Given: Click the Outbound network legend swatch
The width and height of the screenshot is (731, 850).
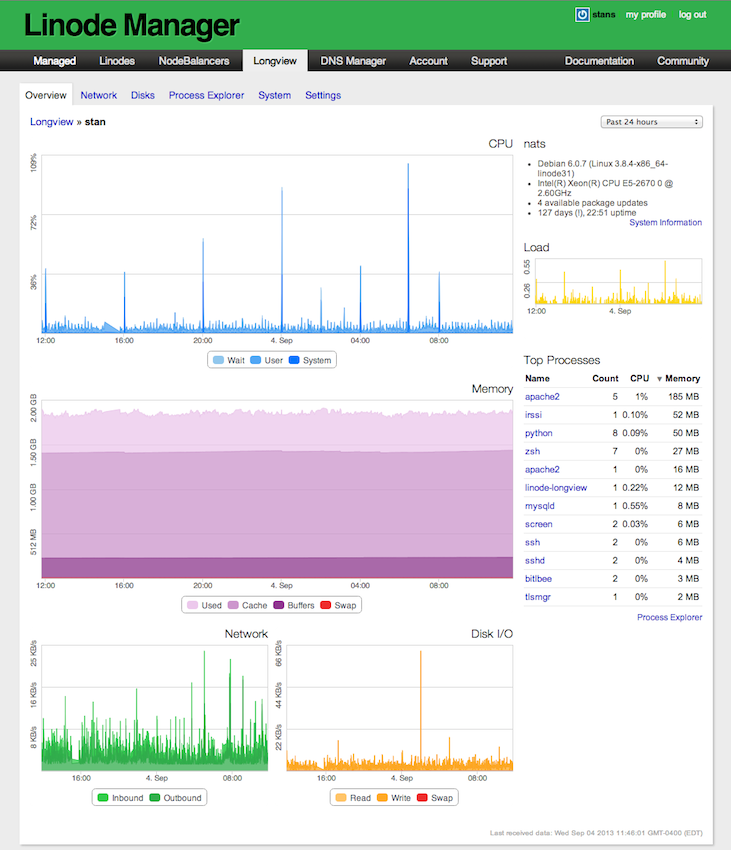Looking at the screenshot, I should pyautogui.click(x=155, y=798).
